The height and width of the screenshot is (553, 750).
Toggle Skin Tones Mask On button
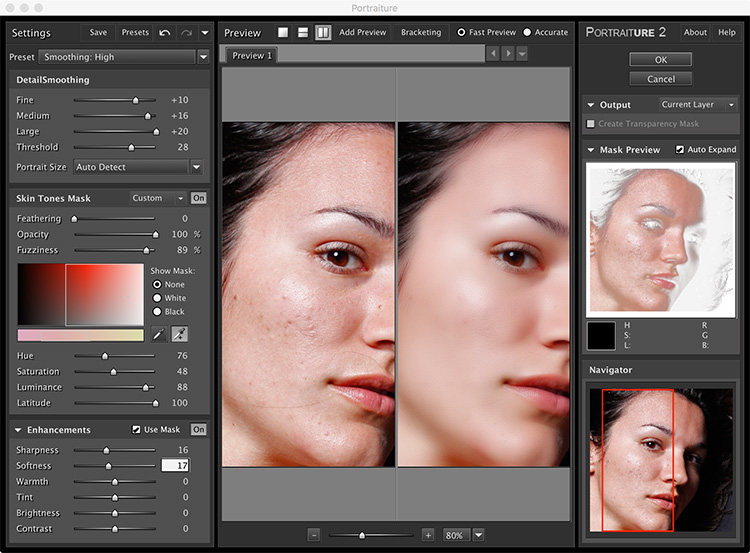[x=199, y=198]
